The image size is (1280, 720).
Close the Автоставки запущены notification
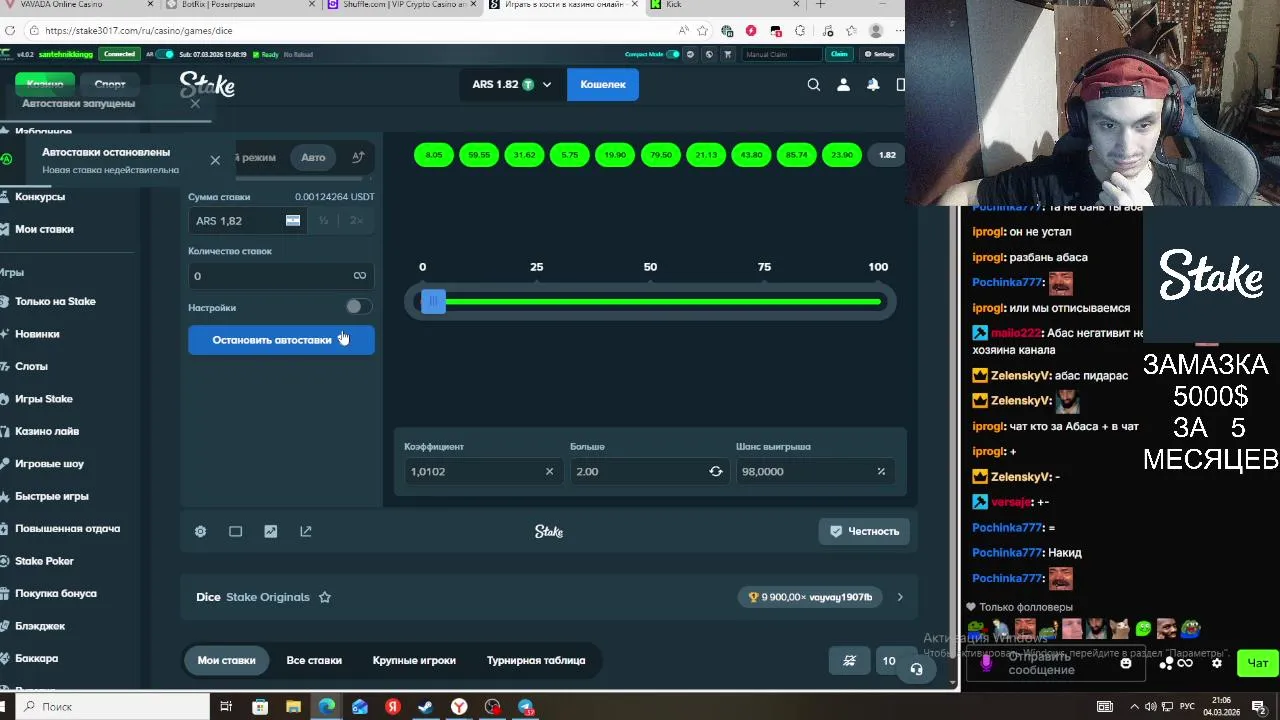[195, 103]
